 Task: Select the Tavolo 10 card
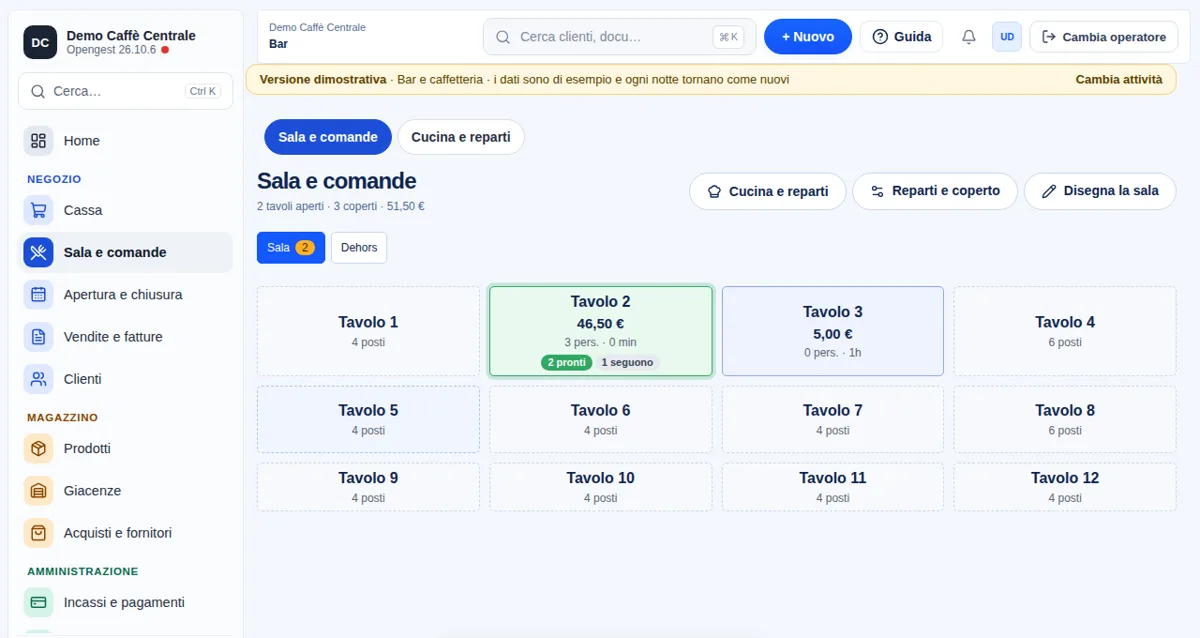(601, 487)
